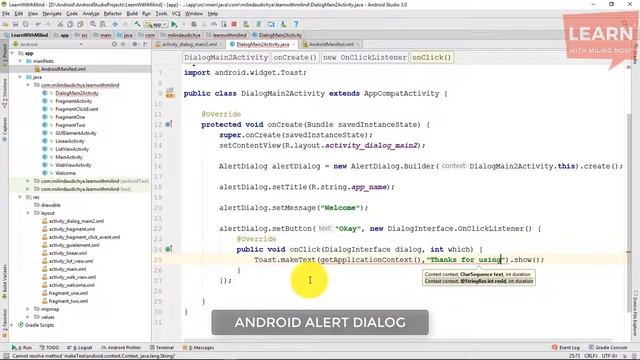
Task: Click the Project Structure toolbar icon
Action: coord(271,24)
